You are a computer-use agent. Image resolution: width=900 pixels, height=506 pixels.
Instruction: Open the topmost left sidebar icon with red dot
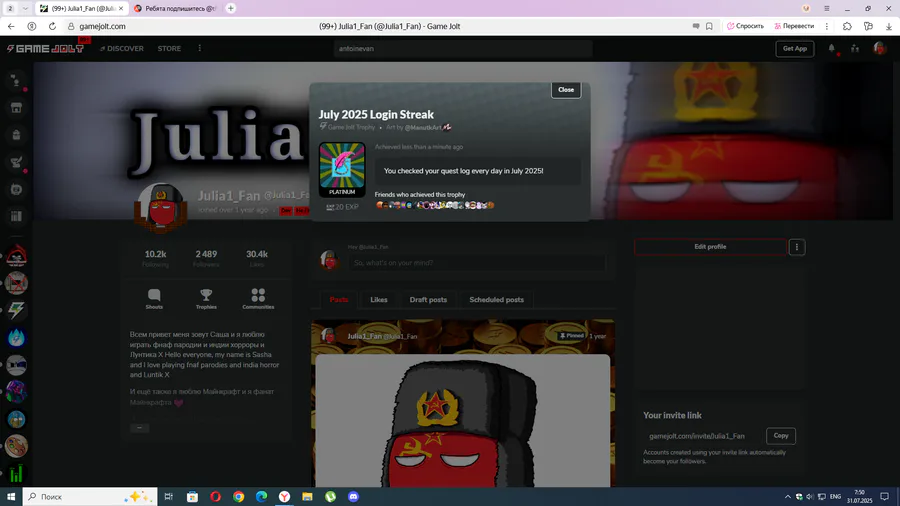16,81
